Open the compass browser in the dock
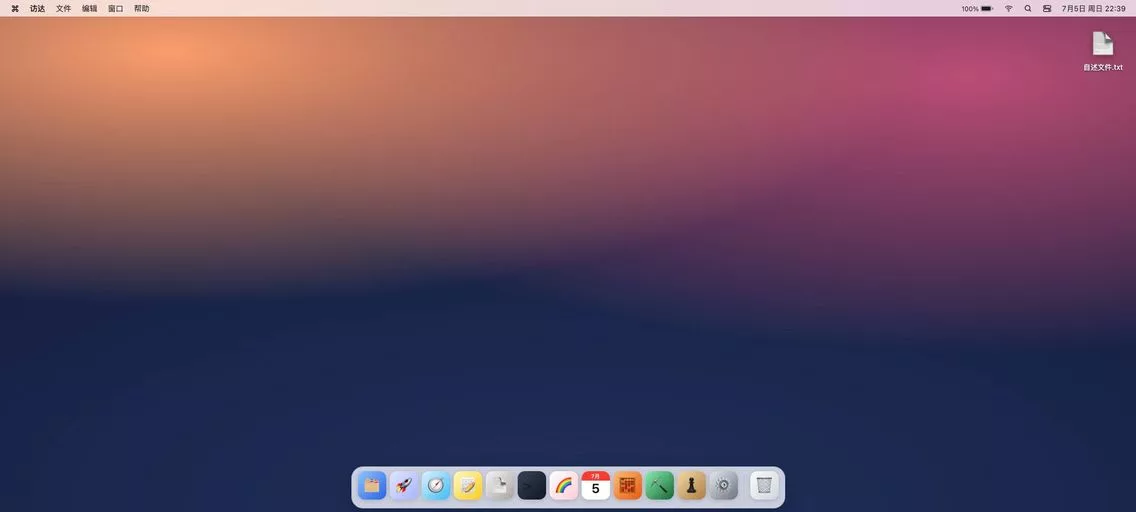This screenshot has width=1136, height=512. point(435,485)
